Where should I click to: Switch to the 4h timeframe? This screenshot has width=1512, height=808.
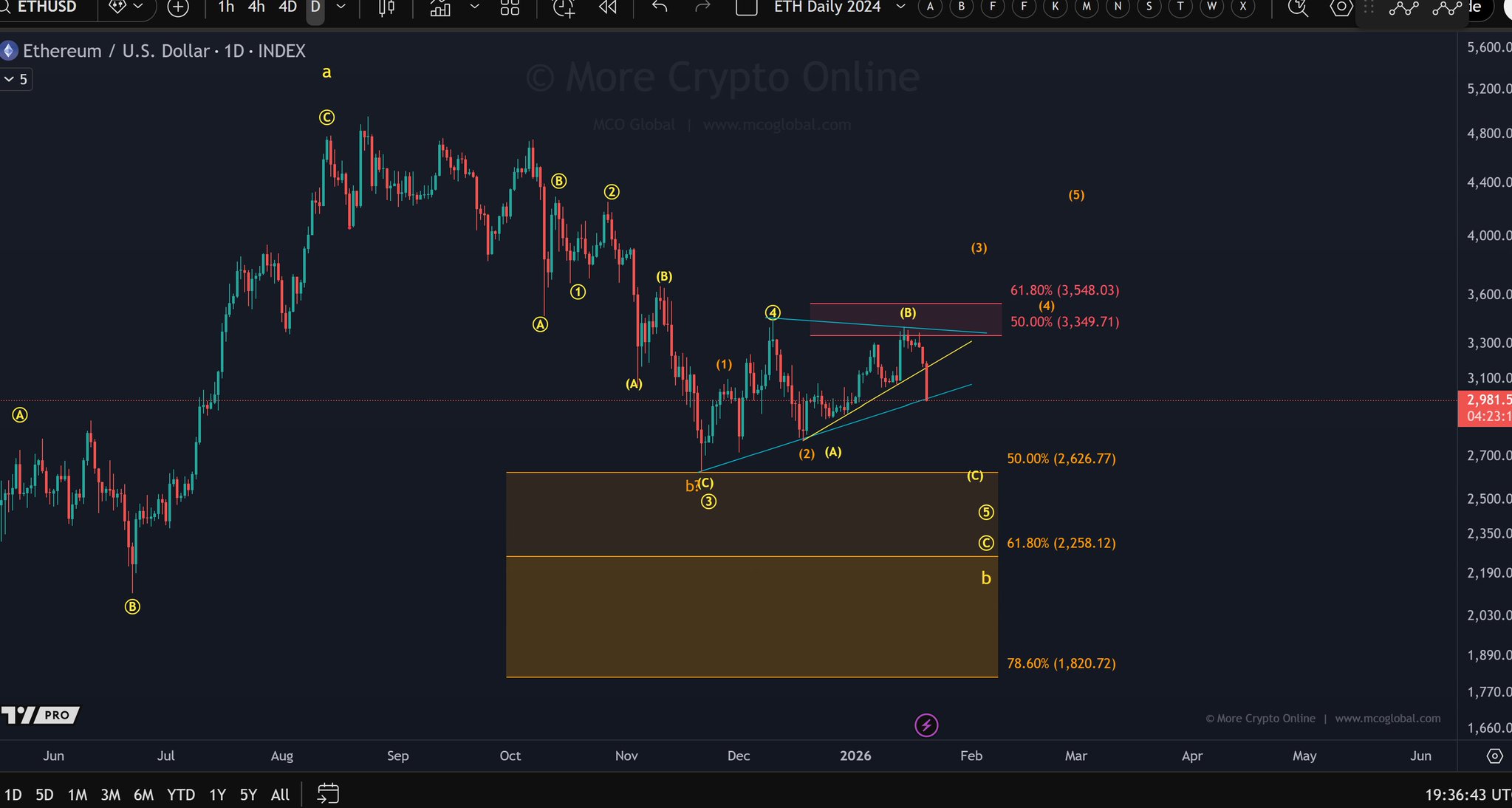coord(256,7)
